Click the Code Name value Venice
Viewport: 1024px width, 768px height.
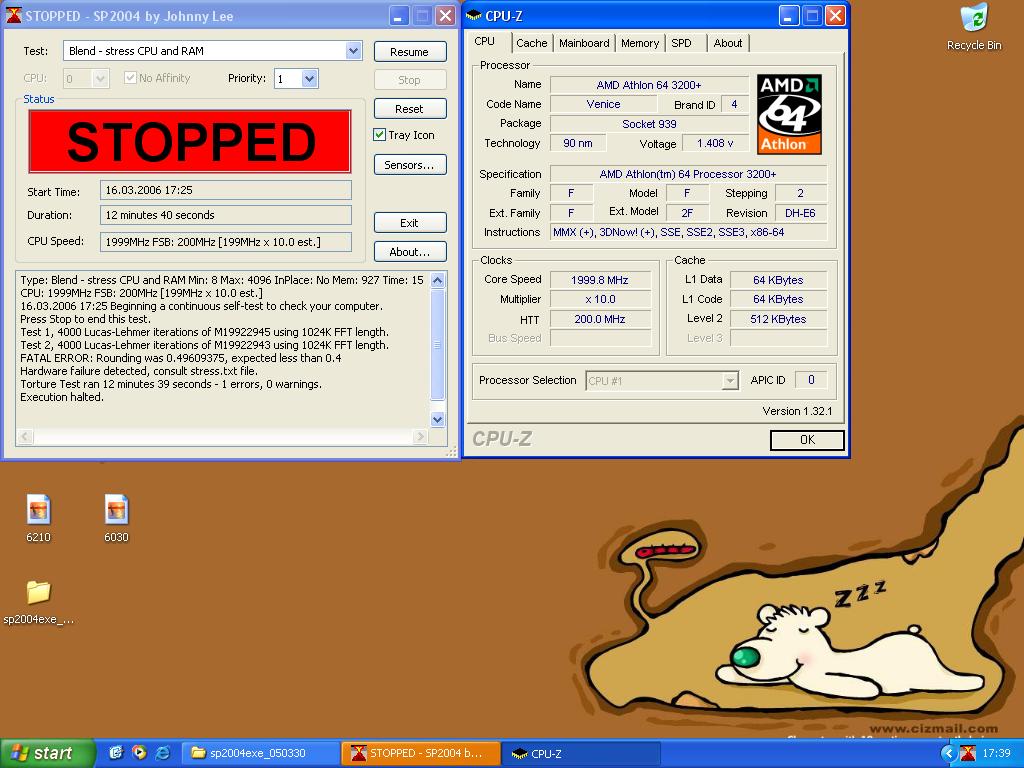pyautogui.click(x=603, y=104)
